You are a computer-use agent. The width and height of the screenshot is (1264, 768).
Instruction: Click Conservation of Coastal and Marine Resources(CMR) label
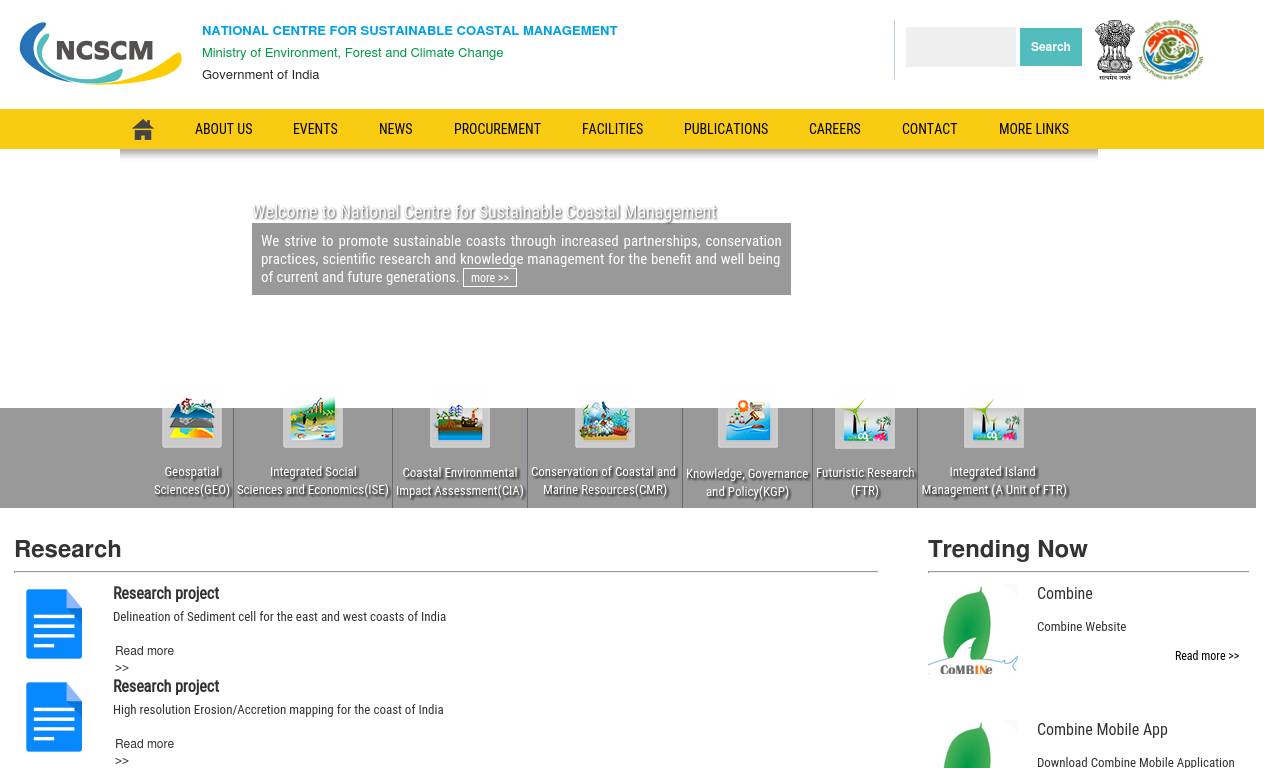point(605,481)
